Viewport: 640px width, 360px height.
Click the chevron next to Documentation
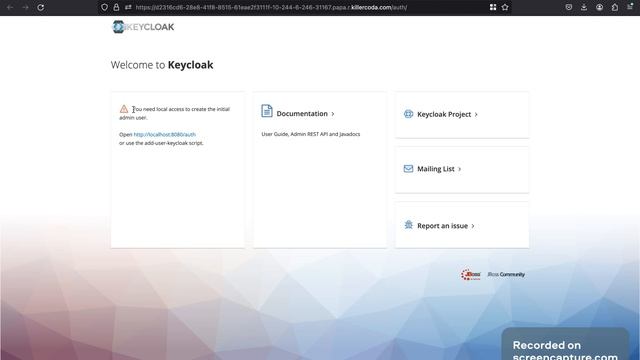[x=333, y=114]
